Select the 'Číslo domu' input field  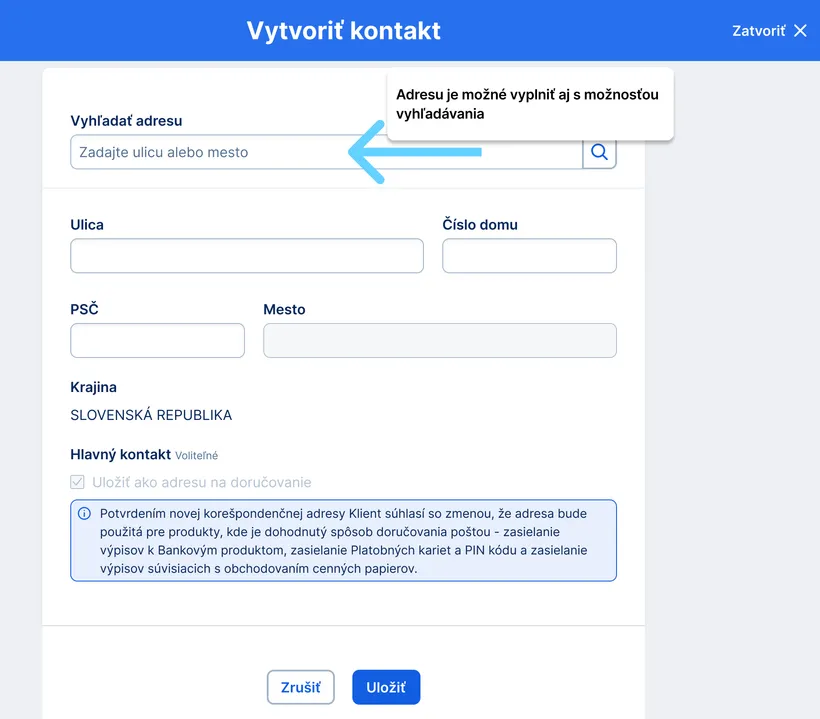529,256
